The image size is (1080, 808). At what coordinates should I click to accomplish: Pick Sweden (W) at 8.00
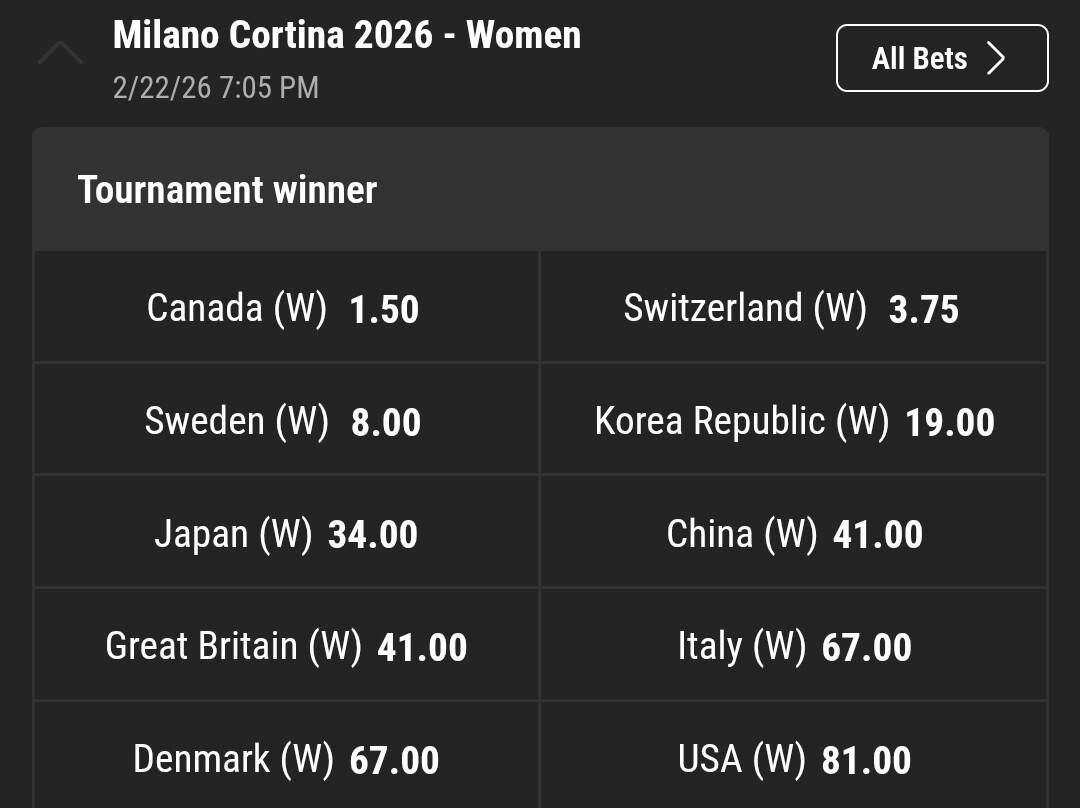tap(286, 420)
